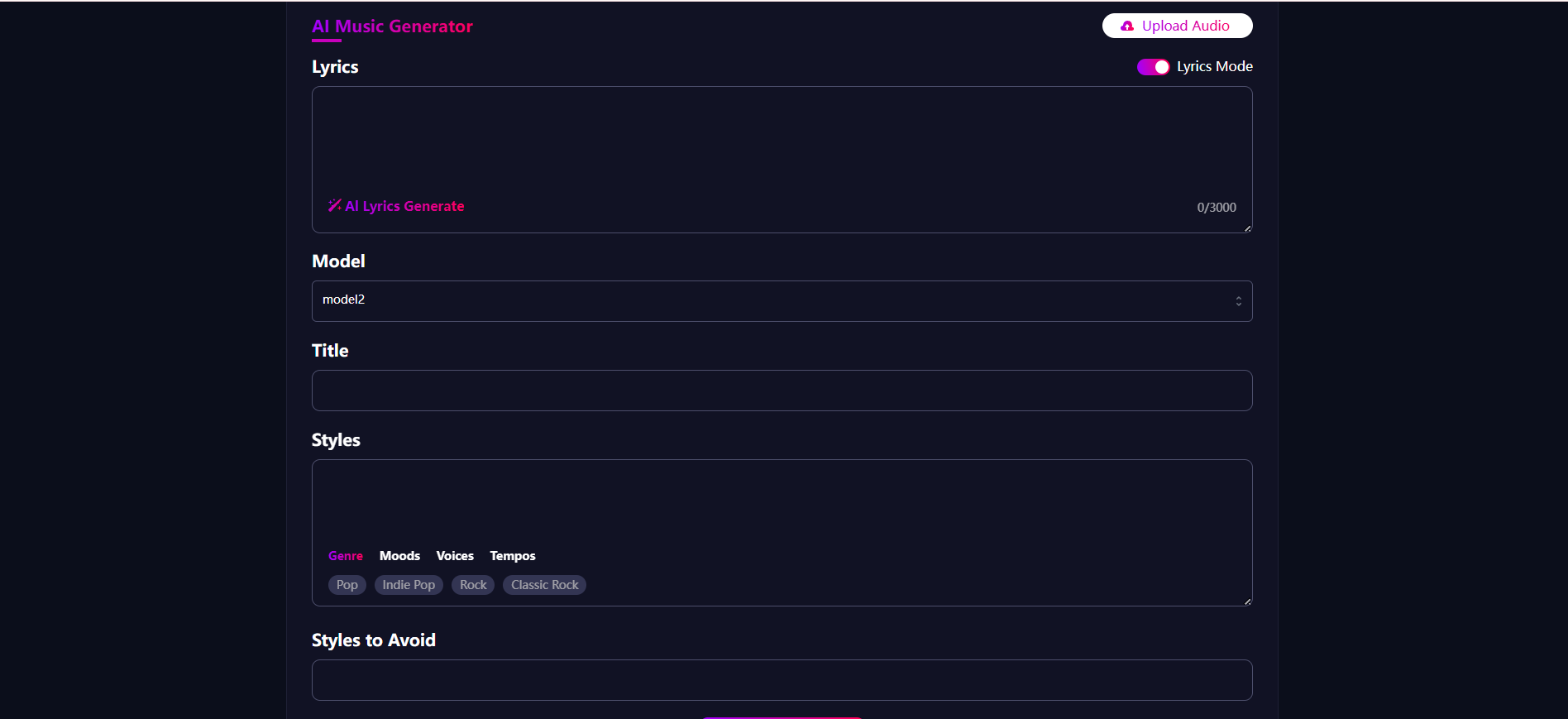Select the Rock style tag

[473, 585]
